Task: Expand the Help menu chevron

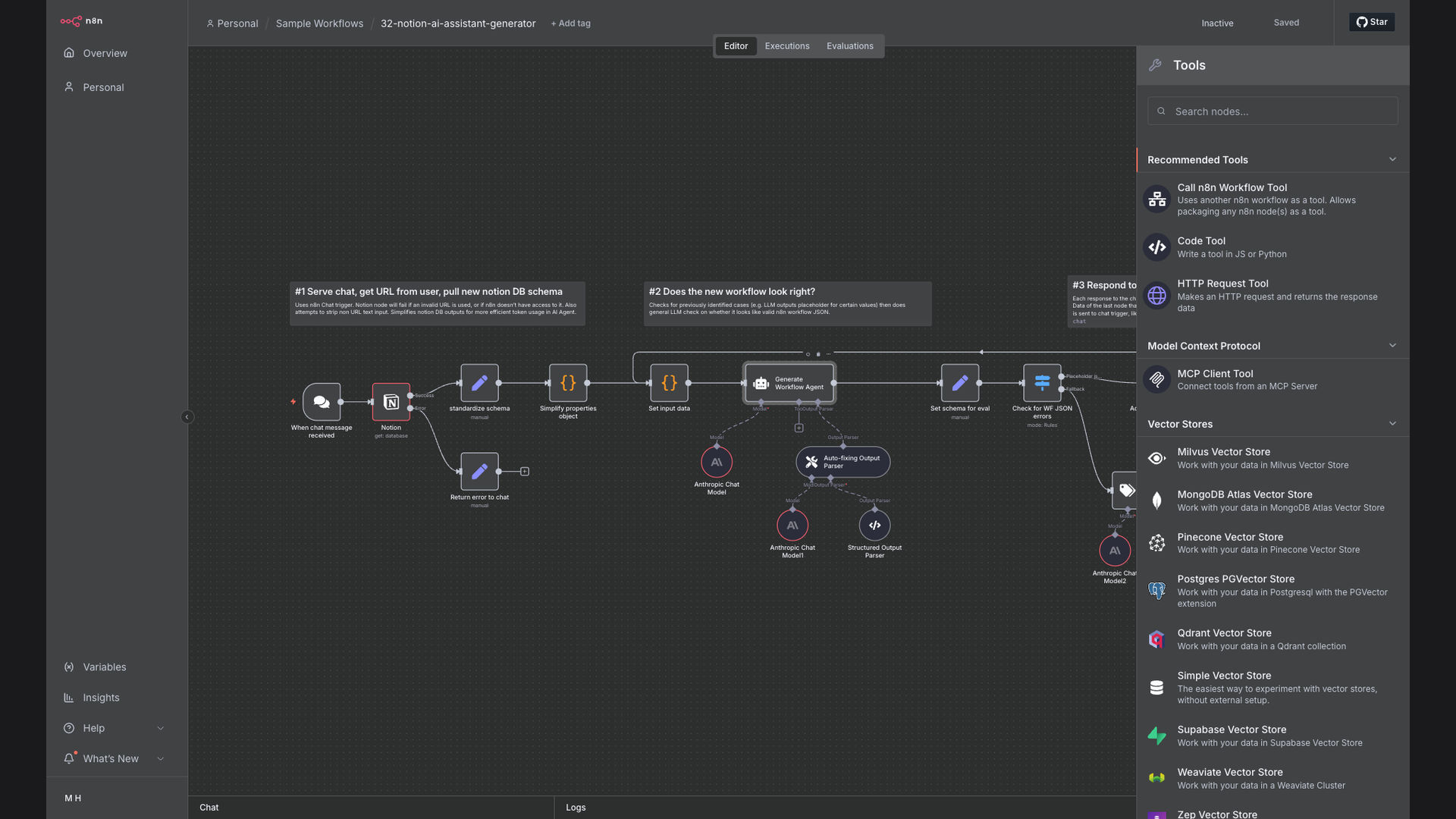Action: pyautogui.click(x=160, y=728)
